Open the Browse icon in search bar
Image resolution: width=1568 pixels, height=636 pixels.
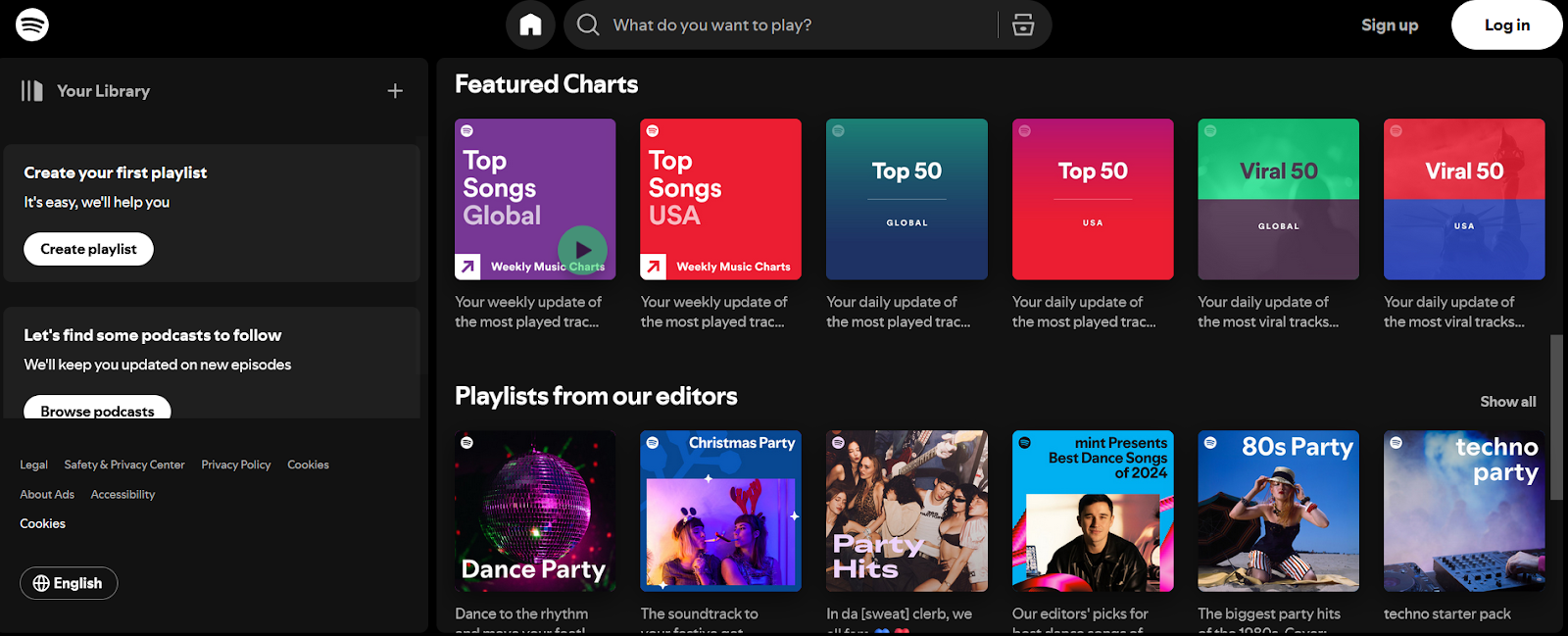coord(1023,24)
